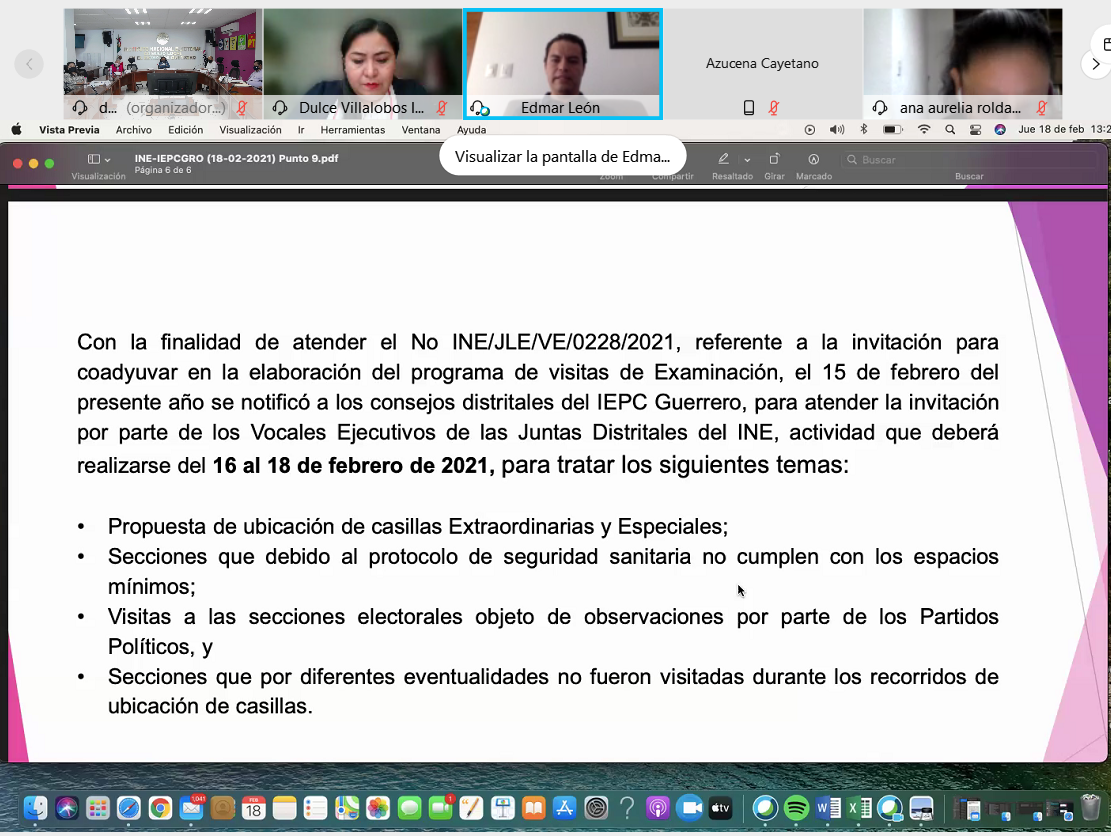Select the Marcado markup tool icon

click(814, 159)
